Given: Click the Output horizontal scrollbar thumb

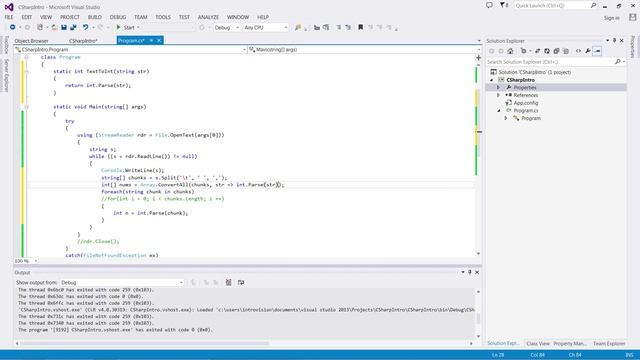Looking at the screenshot, I should [x=145, y=344].
